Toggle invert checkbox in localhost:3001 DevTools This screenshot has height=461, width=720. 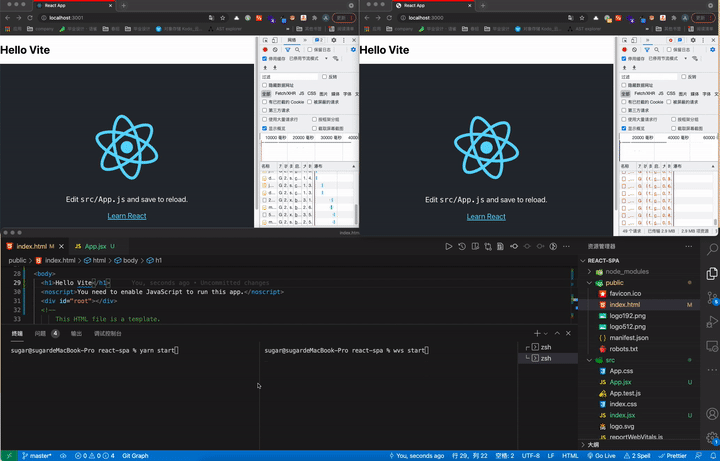(325, 77)
